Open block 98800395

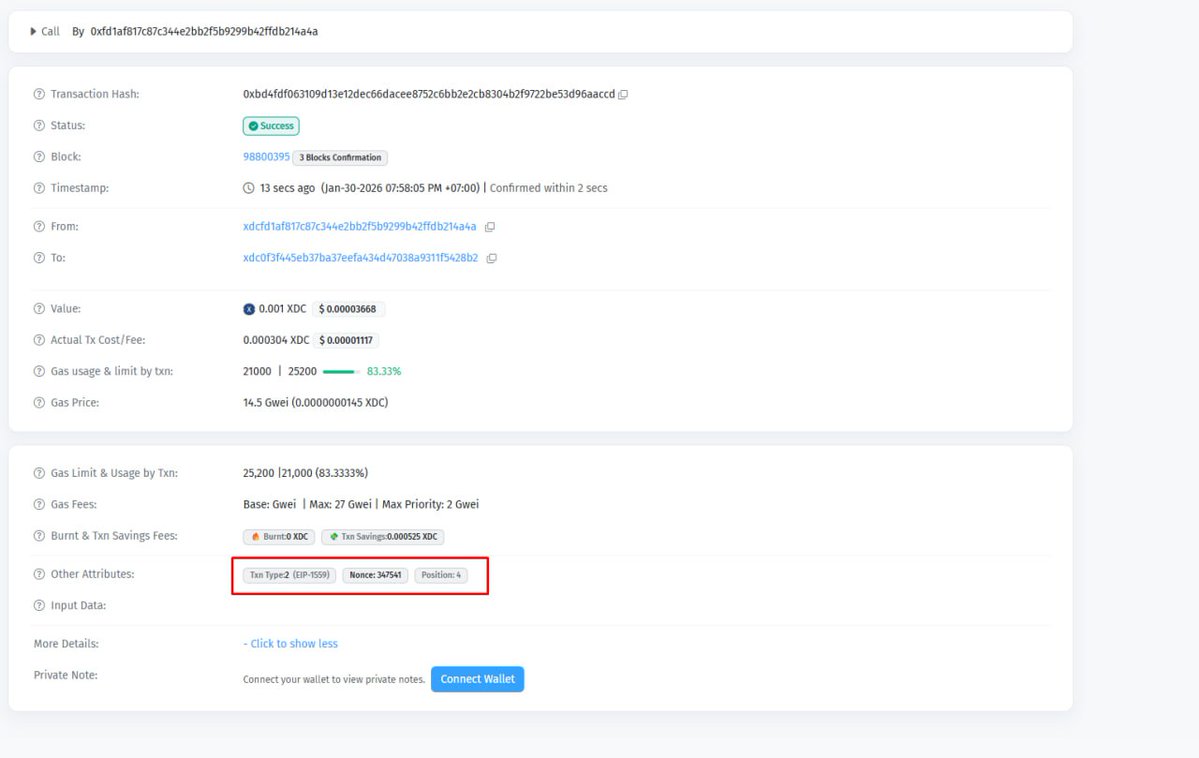[x=266, y=157]
